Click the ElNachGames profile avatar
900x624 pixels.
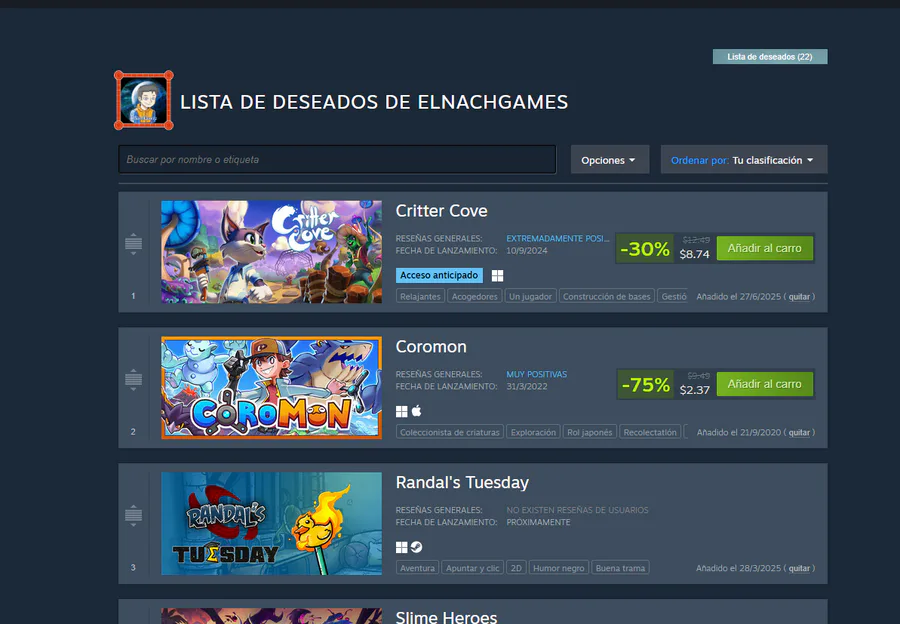(x=143, y=100)
